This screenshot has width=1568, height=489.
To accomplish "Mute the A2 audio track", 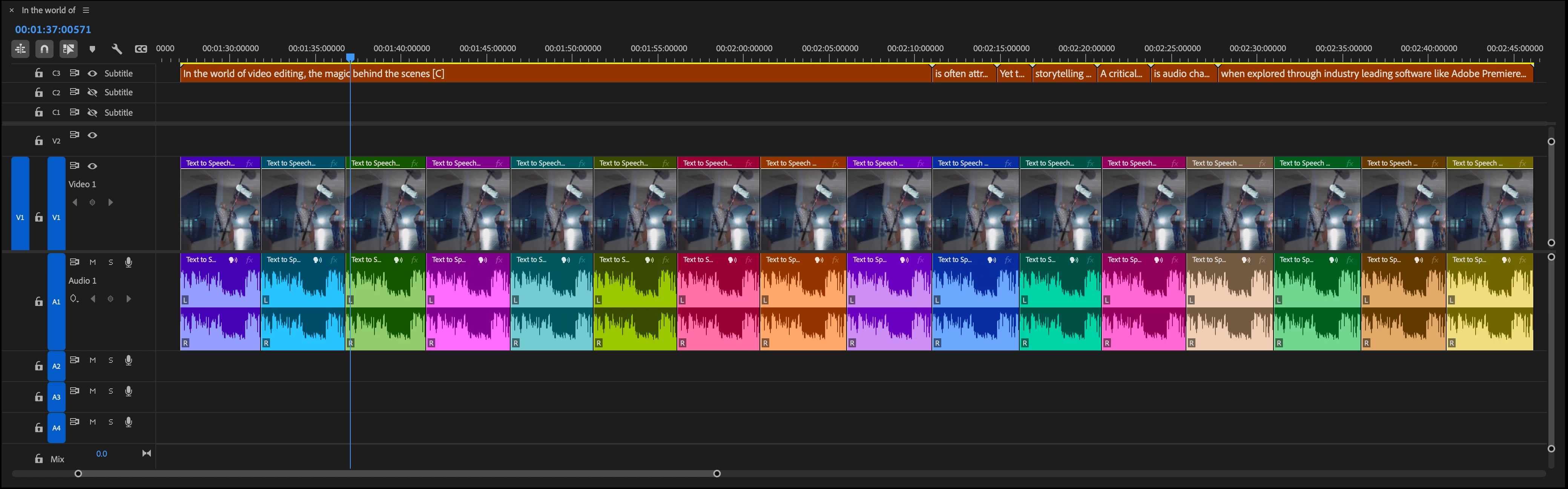I will (92, 360).
